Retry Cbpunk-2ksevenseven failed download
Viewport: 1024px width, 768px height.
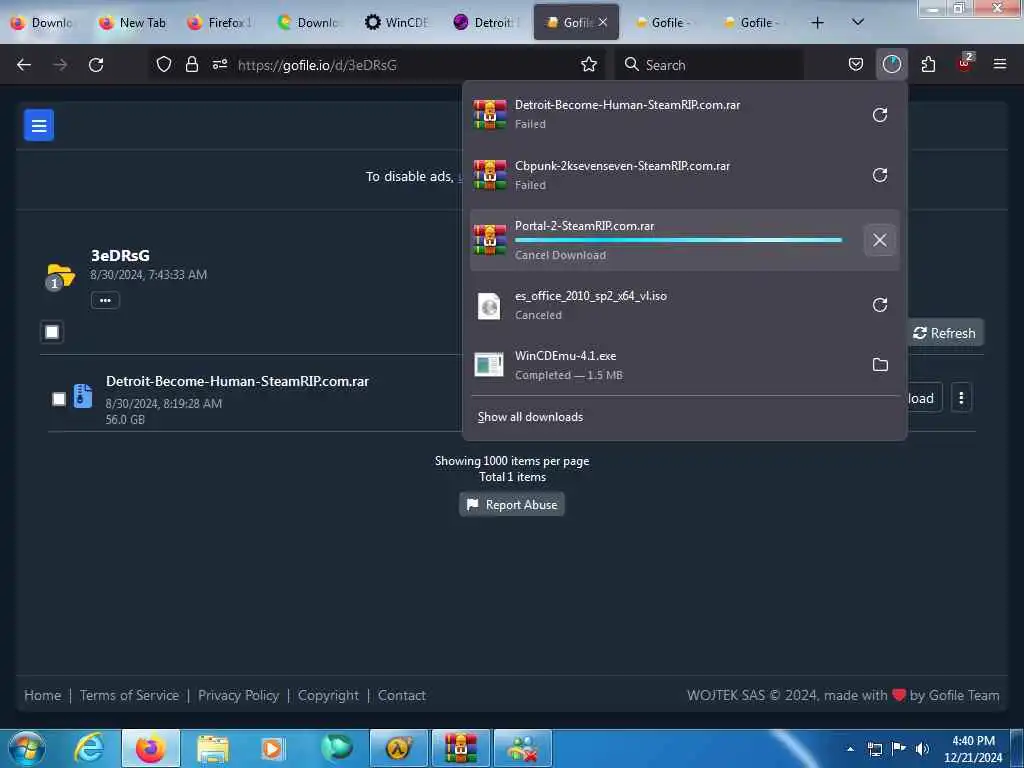pyautogui.click(x=880, y=175)
